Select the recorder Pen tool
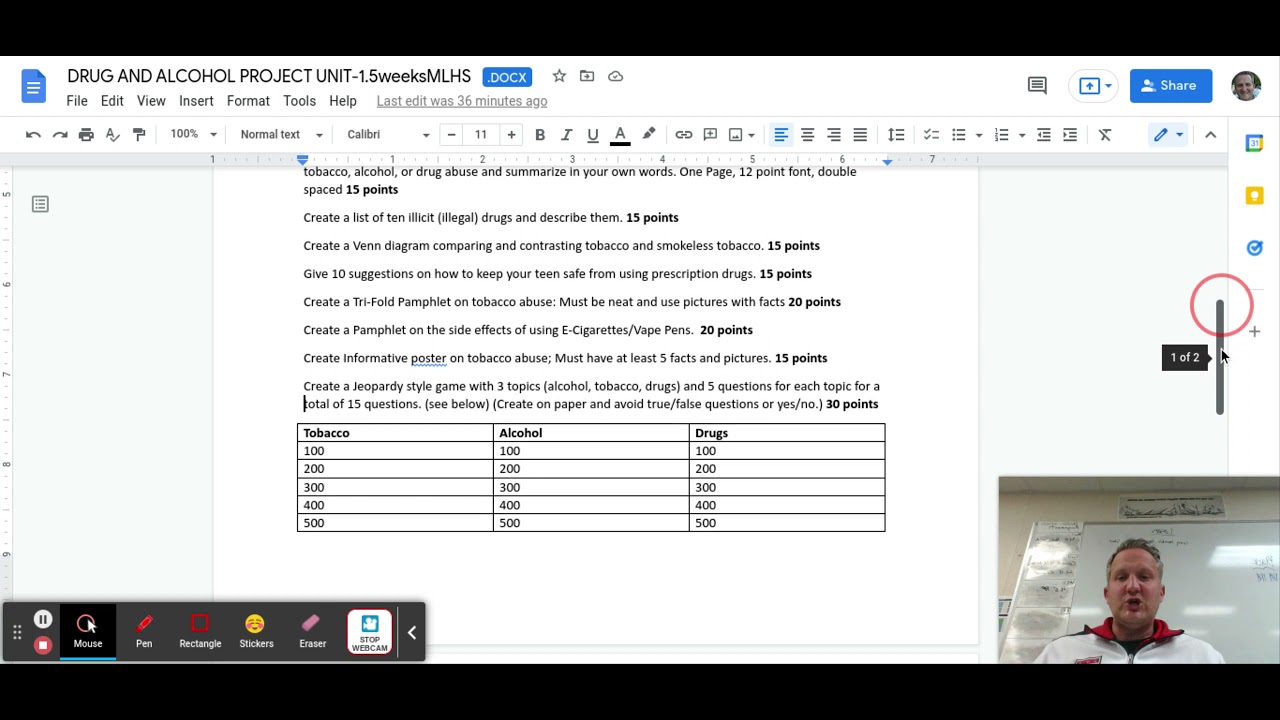This screenshot has height=720, width=1280. click(144, 632)
